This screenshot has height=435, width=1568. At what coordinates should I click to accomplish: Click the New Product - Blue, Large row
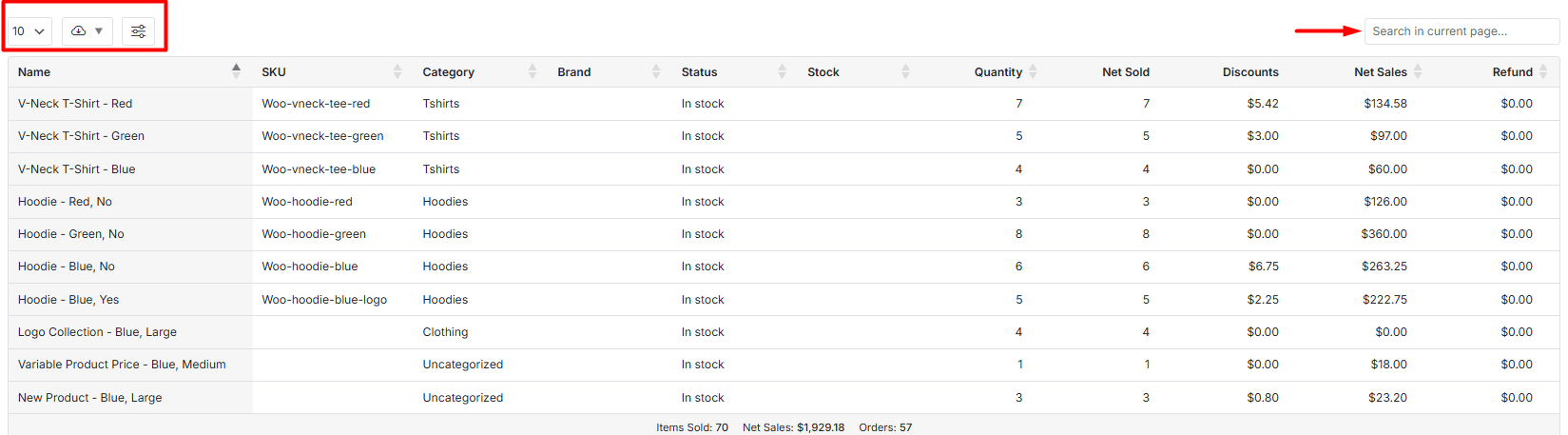tap(90, 398)
